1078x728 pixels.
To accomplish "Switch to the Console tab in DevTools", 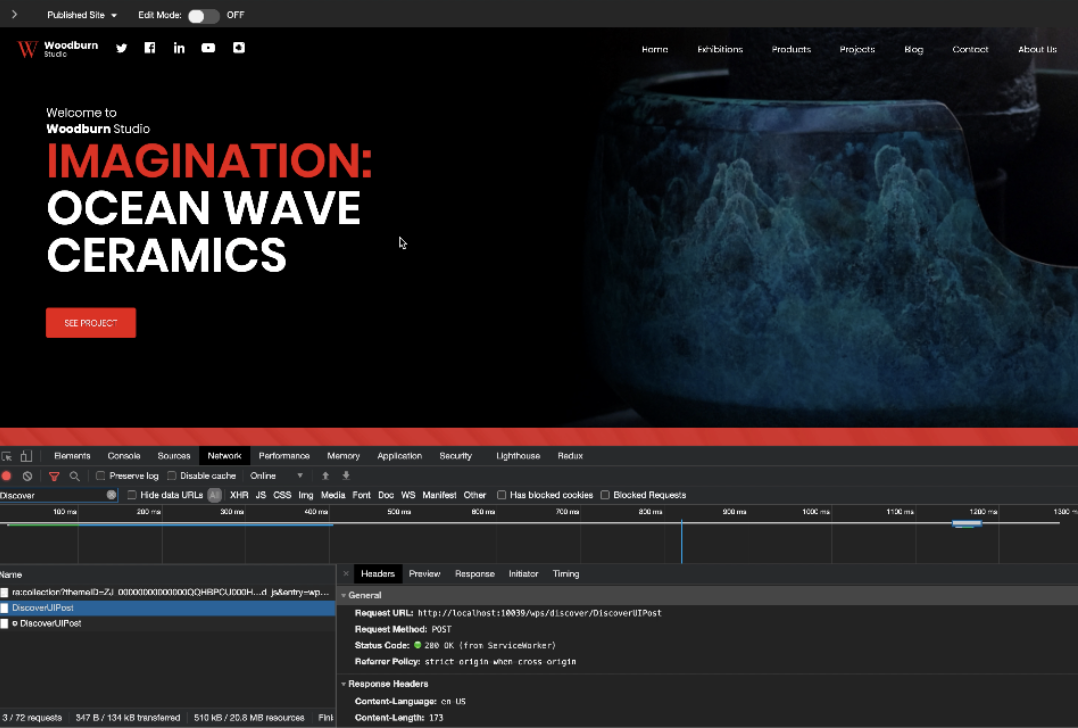I will tap(124, 456).
